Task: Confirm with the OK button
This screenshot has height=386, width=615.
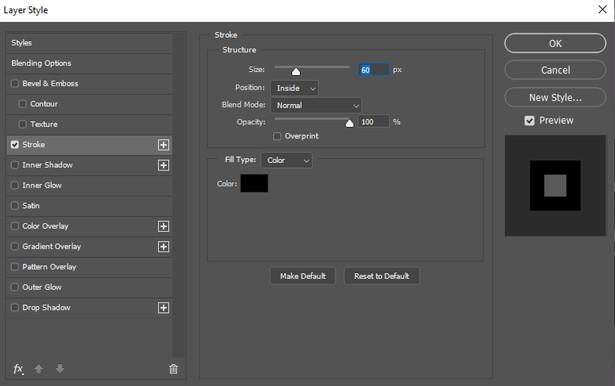Action: click(x=555, y=43)
